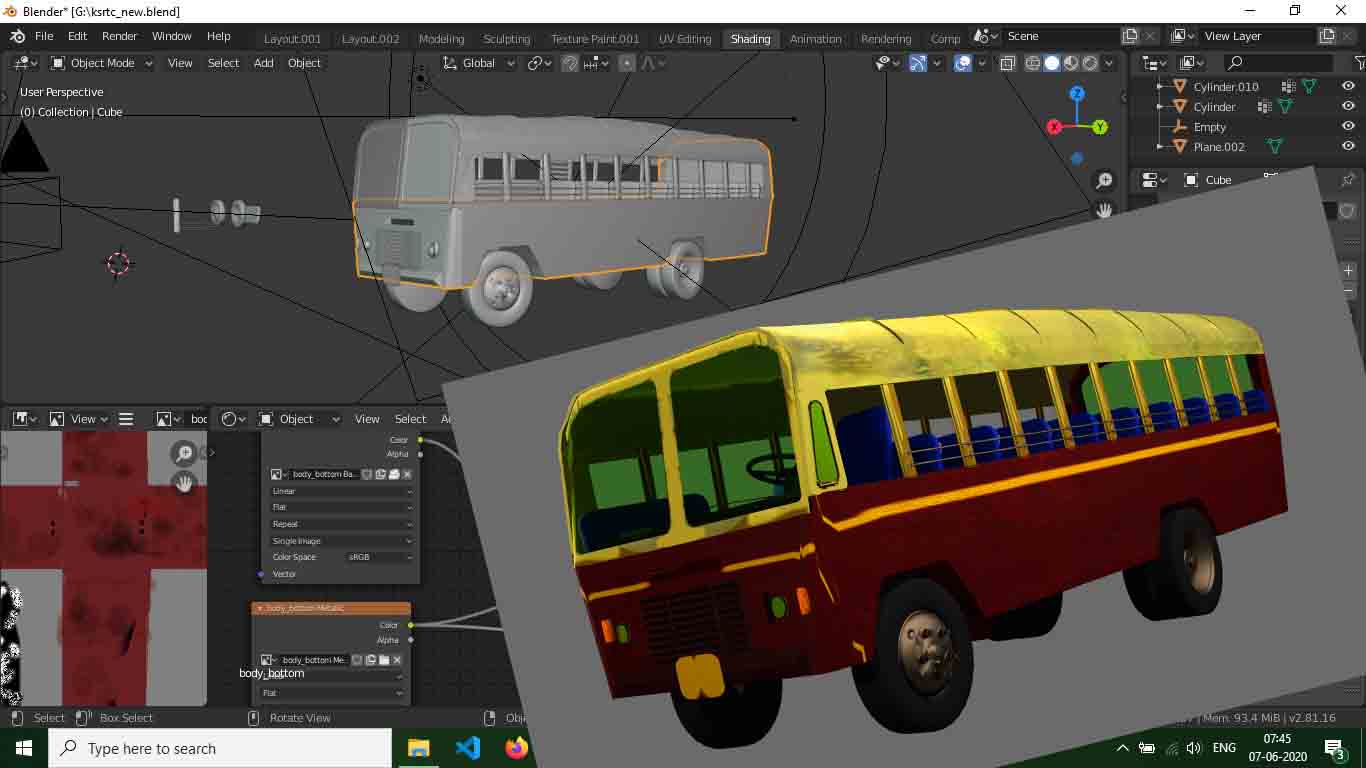Open the Object Mode dropdown
Viewport: 1366px width, 768px height.
click(x=102, y=63)
